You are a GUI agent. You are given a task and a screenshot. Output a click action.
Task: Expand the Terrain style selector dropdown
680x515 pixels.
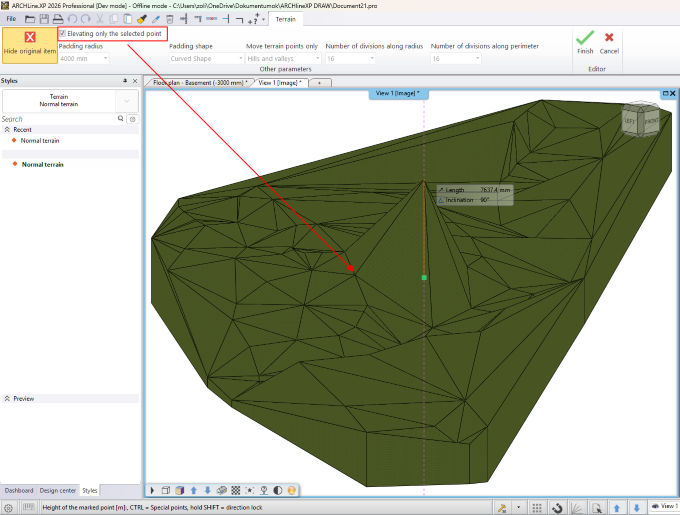[127, 101]
